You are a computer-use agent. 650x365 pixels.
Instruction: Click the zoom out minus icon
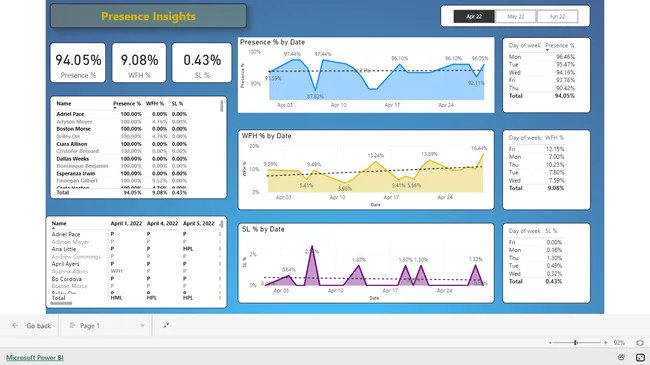click(550, 343)
